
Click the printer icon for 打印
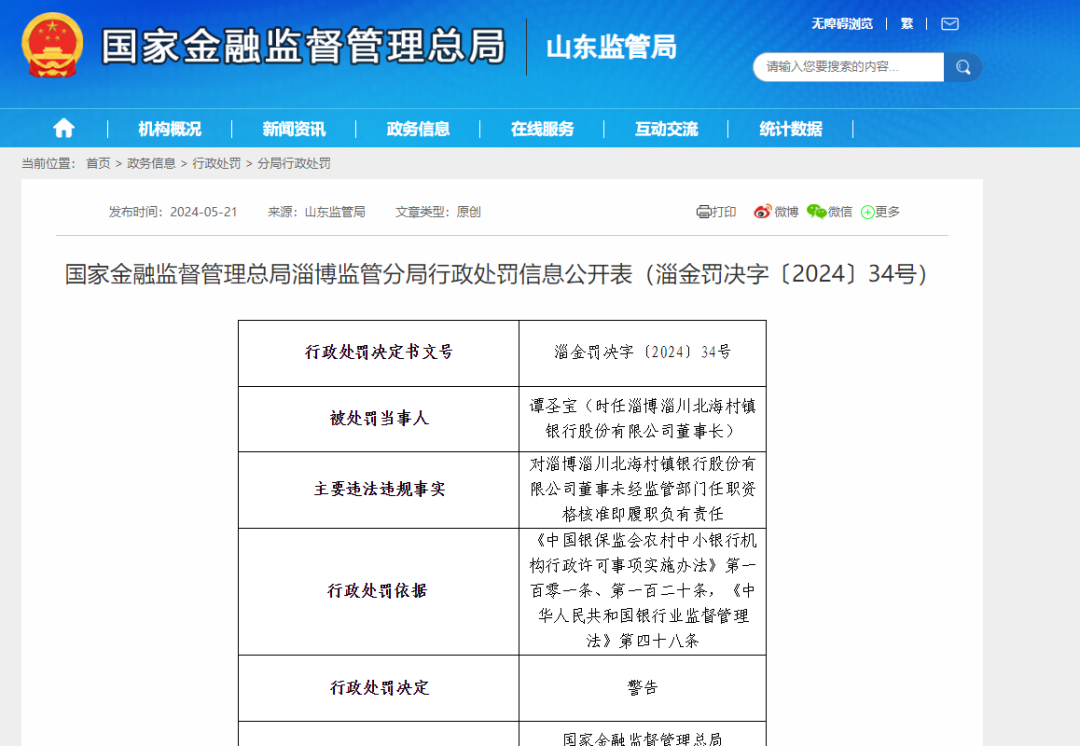point(703,211)
